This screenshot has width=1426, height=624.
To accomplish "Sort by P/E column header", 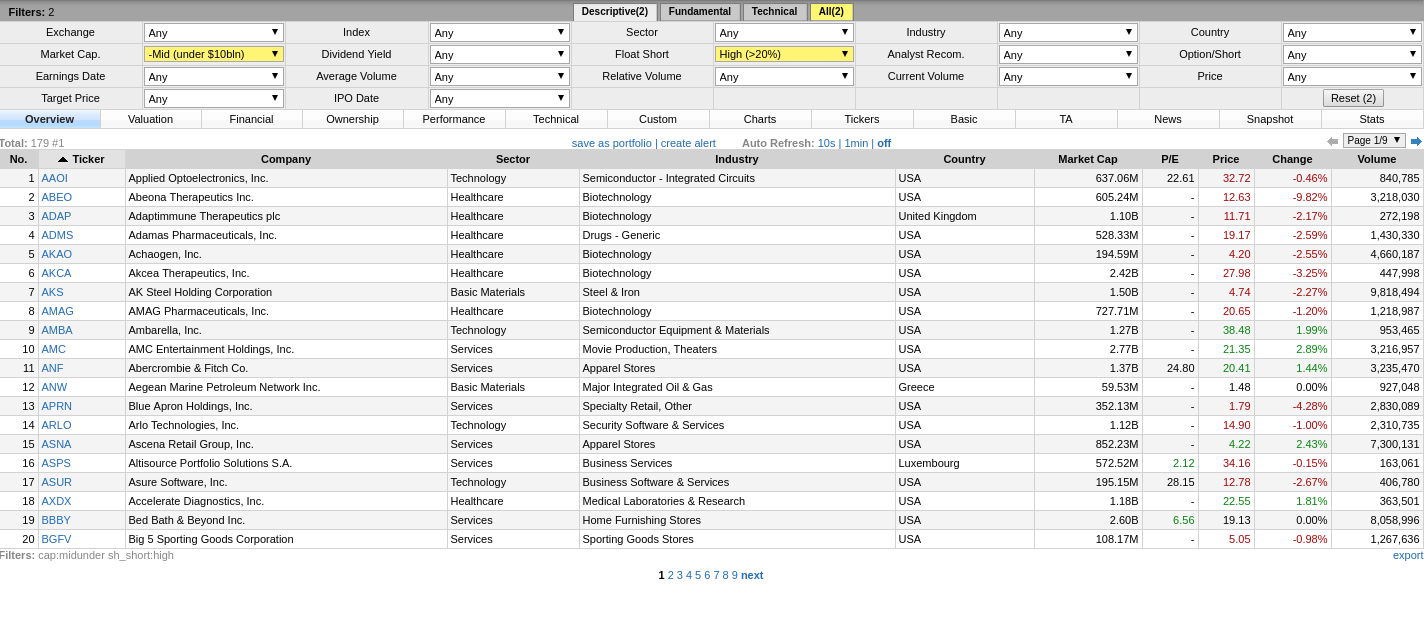I will click(1170, 159).
